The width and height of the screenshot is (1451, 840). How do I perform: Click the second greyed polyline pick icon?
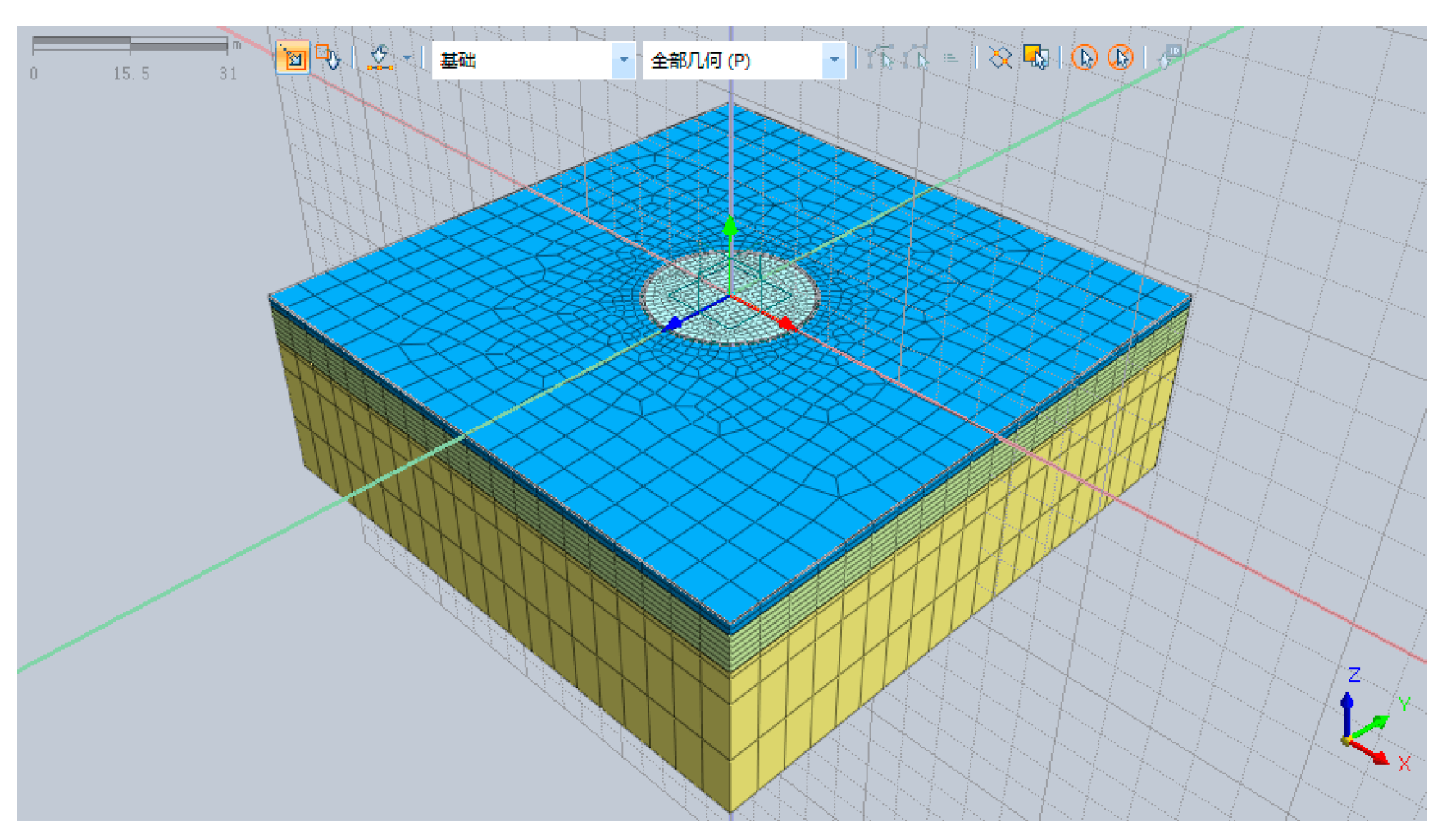tap(915, 58)
